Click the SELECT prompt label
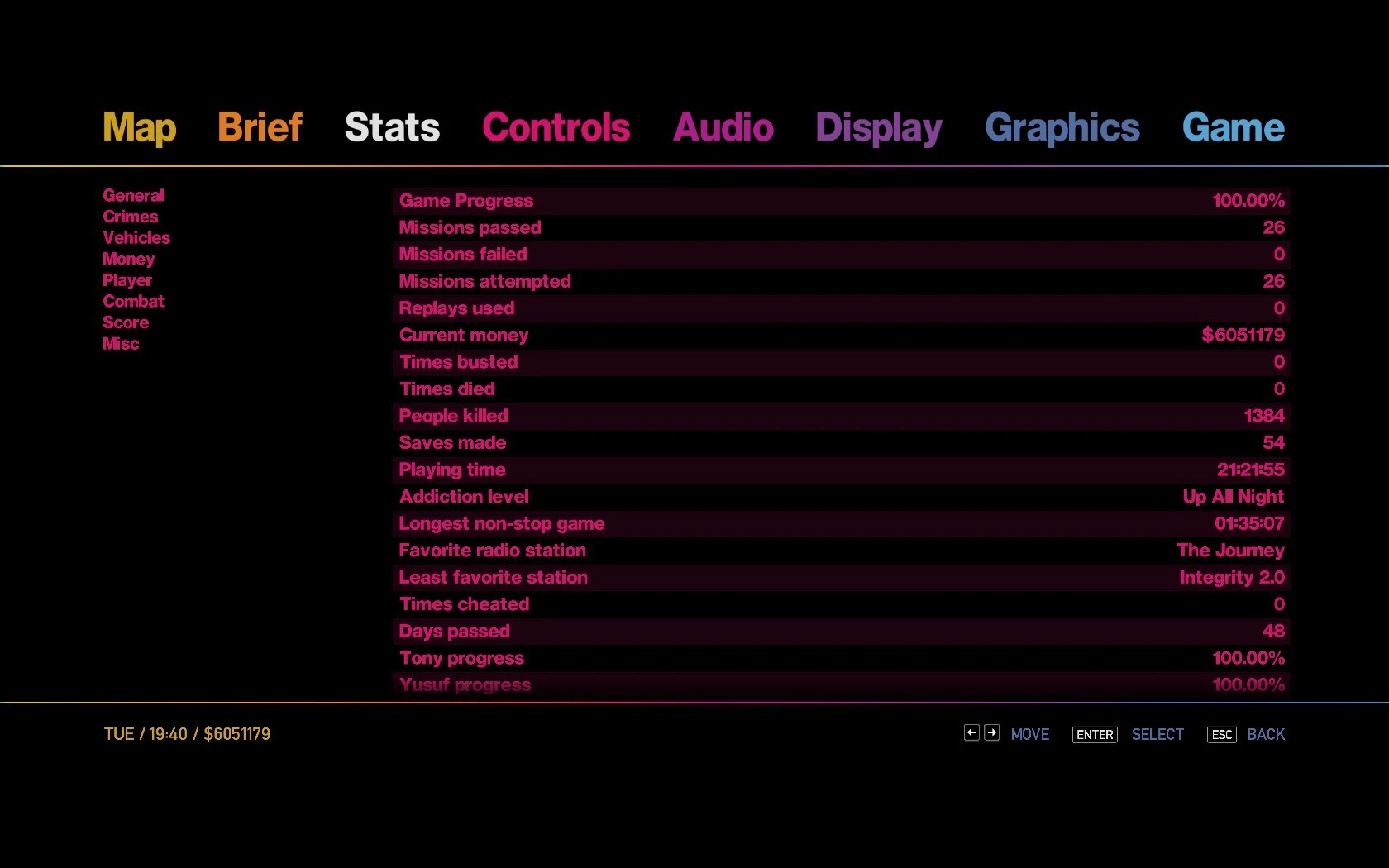Viewport: 1389px width, 868px height. (1157, 735)
